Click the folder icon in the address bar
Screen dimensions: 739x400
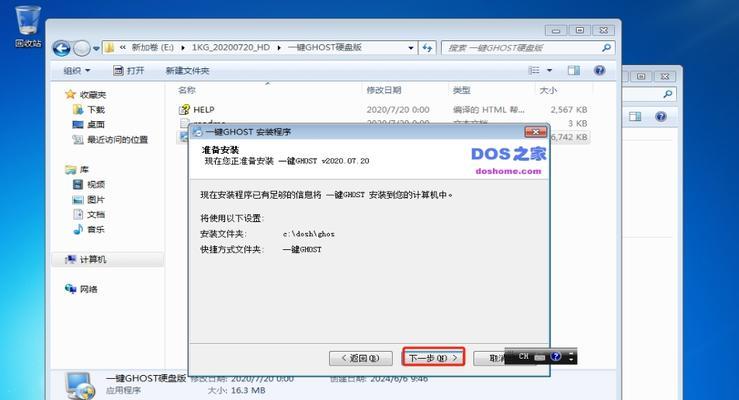[109, 48]
